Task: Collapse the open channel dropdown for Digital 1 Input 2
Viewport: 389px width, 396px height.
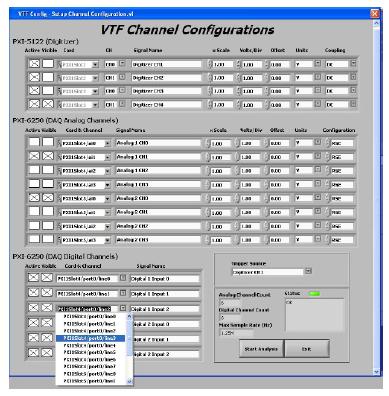Action: click(x=123, y=308)
